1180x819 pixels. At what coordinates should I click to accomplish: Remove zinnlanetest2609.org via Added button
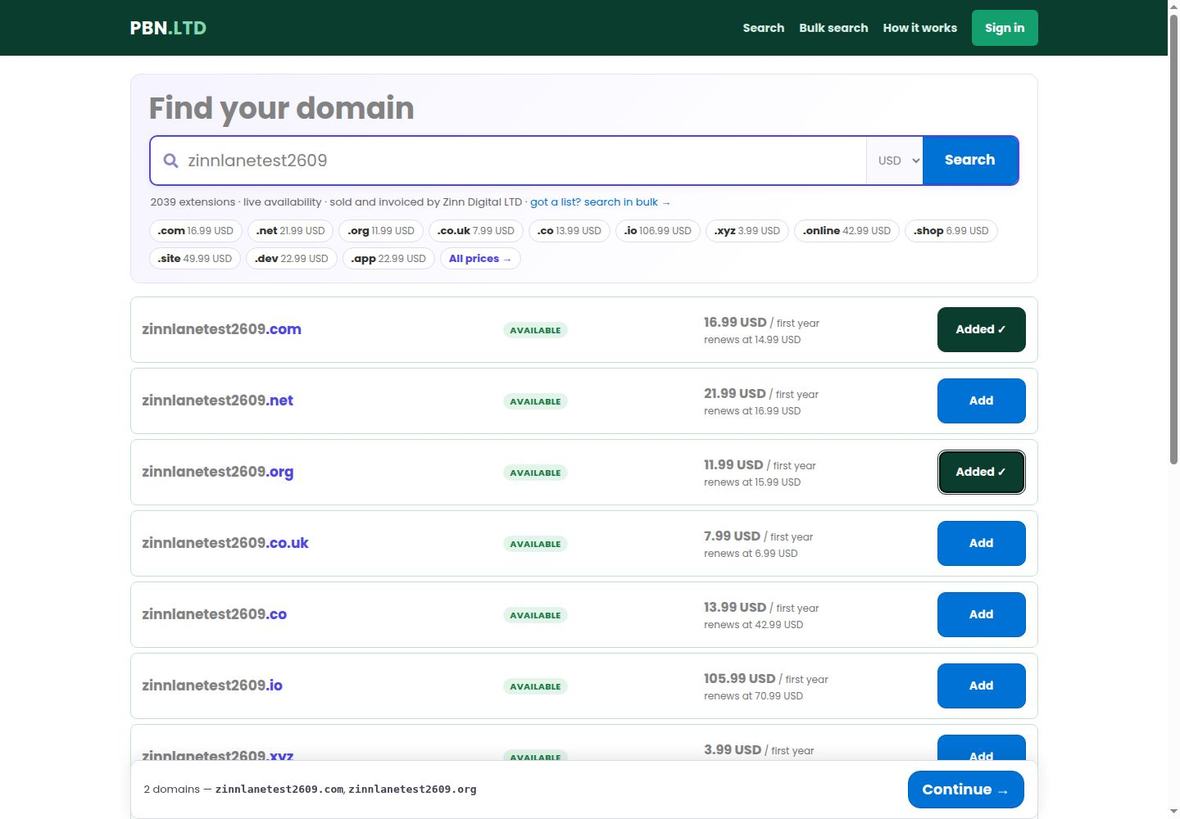pos(981,472)
